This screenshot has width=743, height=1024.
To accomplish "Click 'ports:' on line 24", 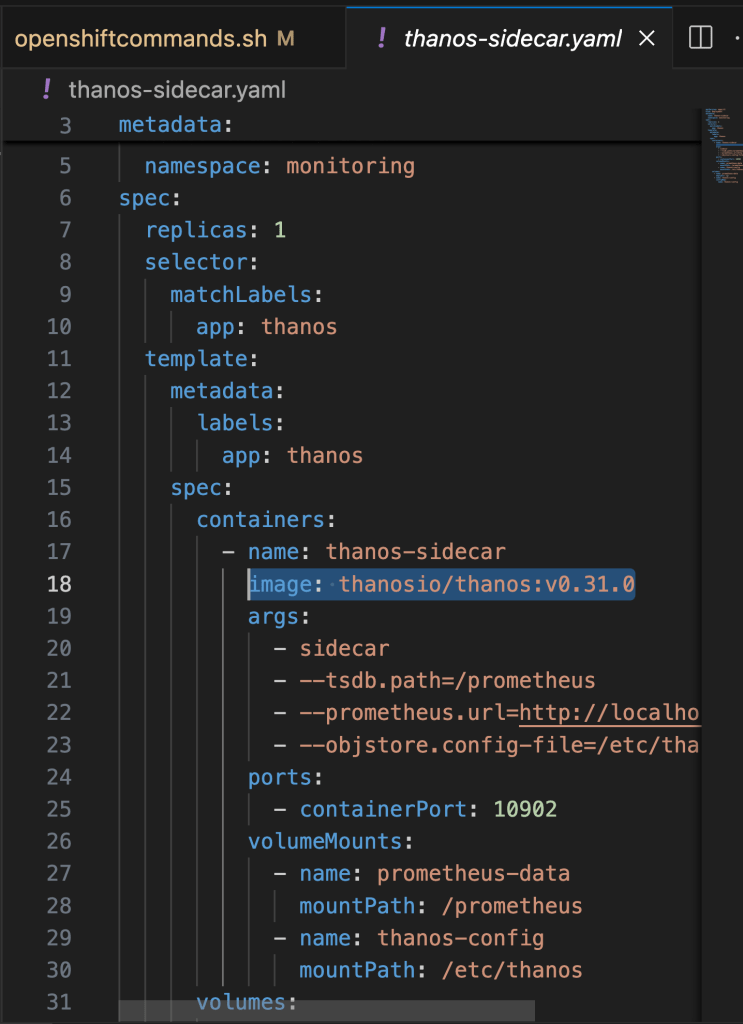I will click(285, 777).
